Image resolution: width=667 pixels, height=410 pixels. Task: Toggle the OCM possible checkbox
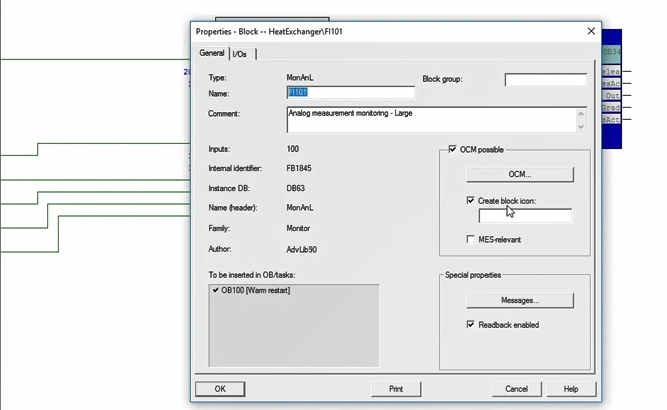452,149
